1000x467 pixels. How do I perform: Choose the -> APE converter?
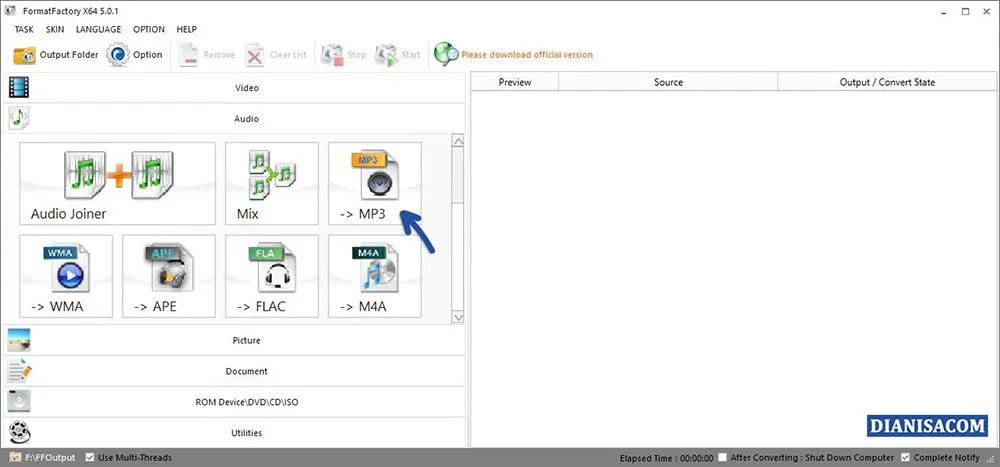click(x=169, y=276)
